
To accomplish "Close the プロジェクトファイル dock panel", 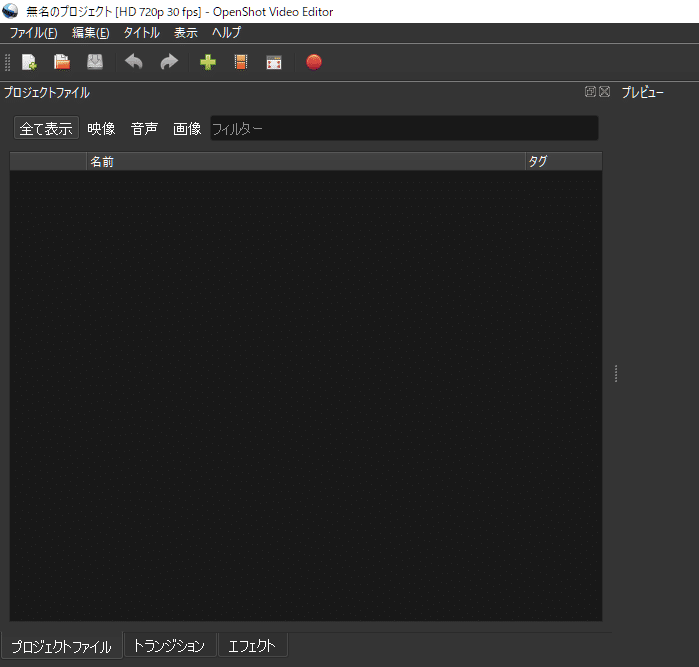I will pyautogui.click(x=604, y=91).
